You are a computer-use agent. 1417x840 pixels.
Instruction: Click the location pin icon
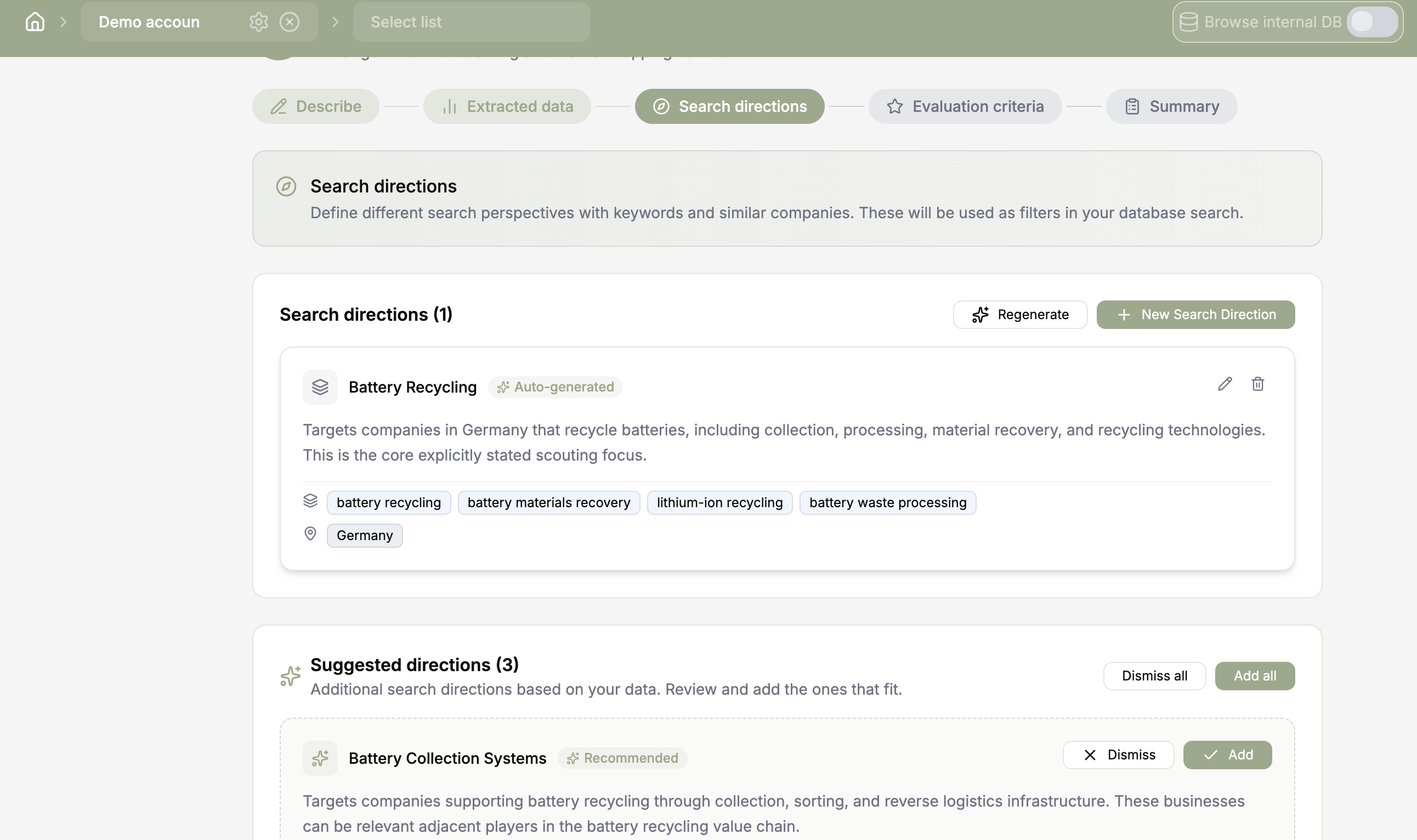(310, 534)
